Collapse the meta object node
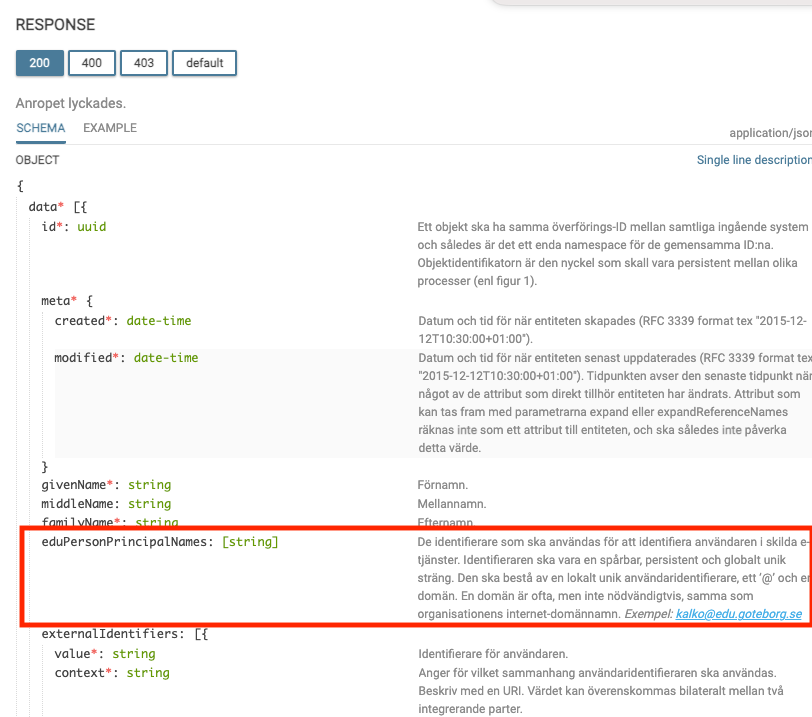The width and height of the screenshot is (812, 717). [x=88, y=300]
